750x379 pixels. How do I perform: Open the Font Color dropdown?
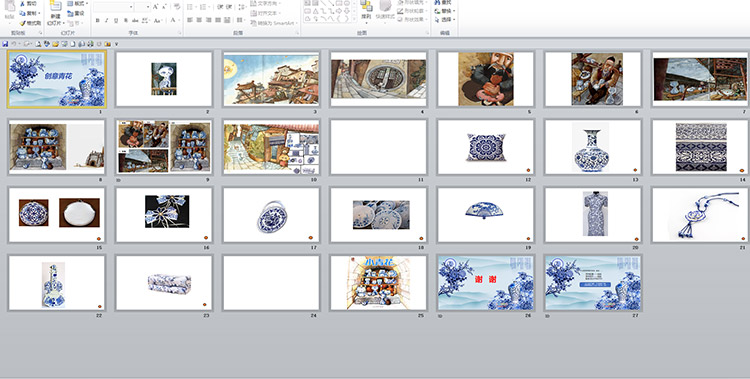(x=179, y=20)
